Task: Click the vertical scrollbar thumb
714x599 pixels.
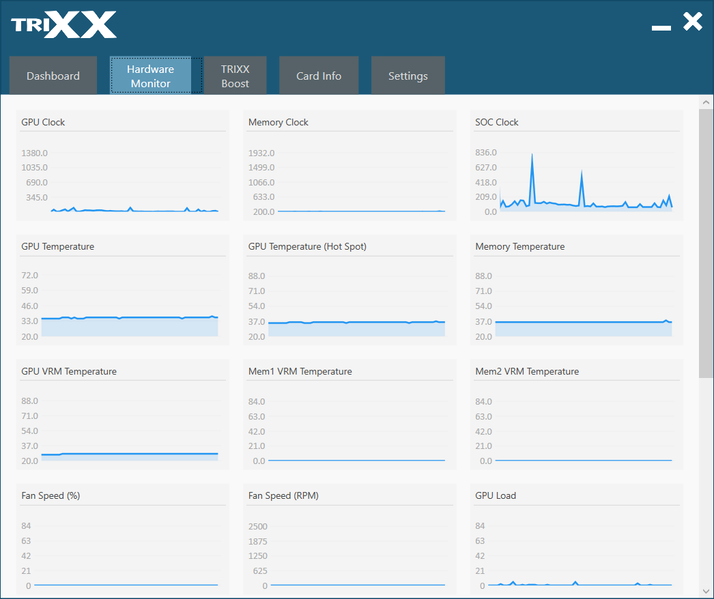Action: tap(706, 243)
